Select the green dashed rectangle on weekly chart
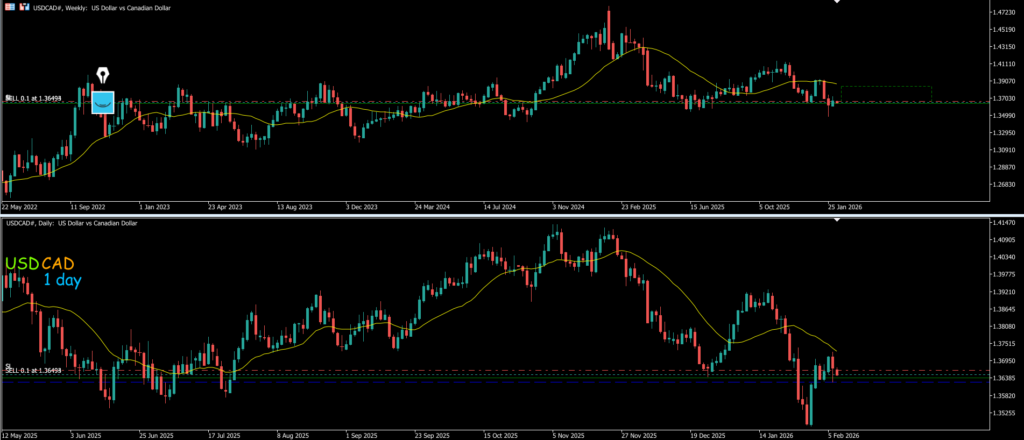 click(886, 93)
